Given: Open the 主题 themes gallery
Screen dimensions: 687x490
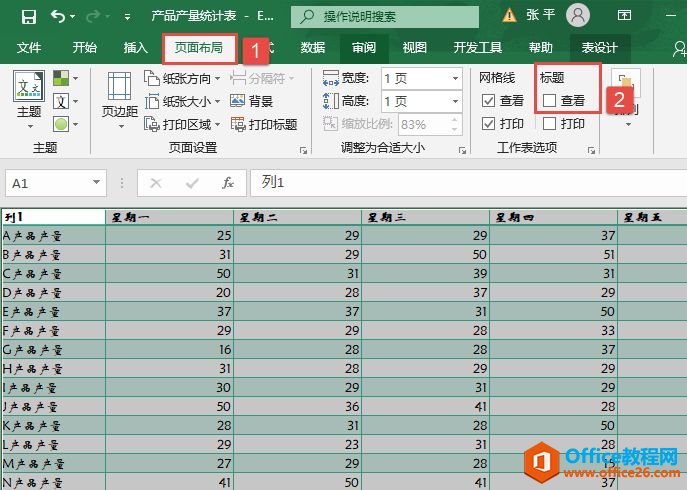Looking at the screenshot, I should point(29,100).
